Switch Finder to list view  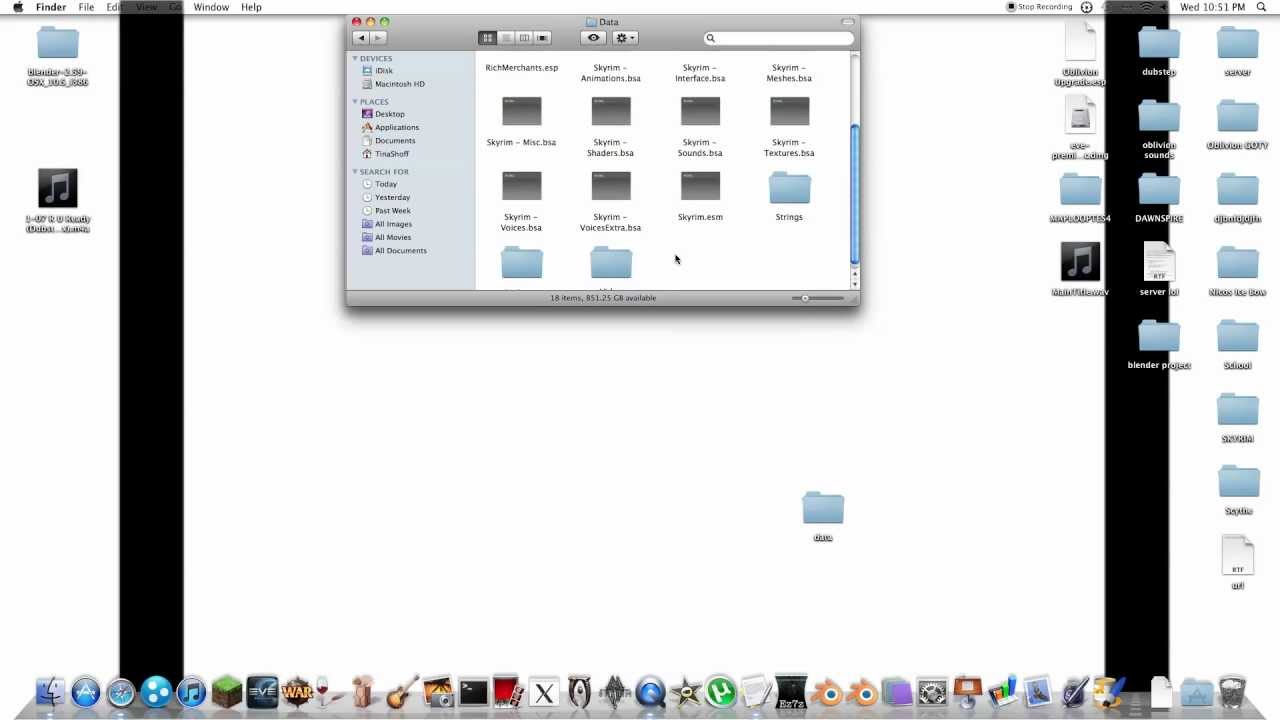(x=506, y=38)
